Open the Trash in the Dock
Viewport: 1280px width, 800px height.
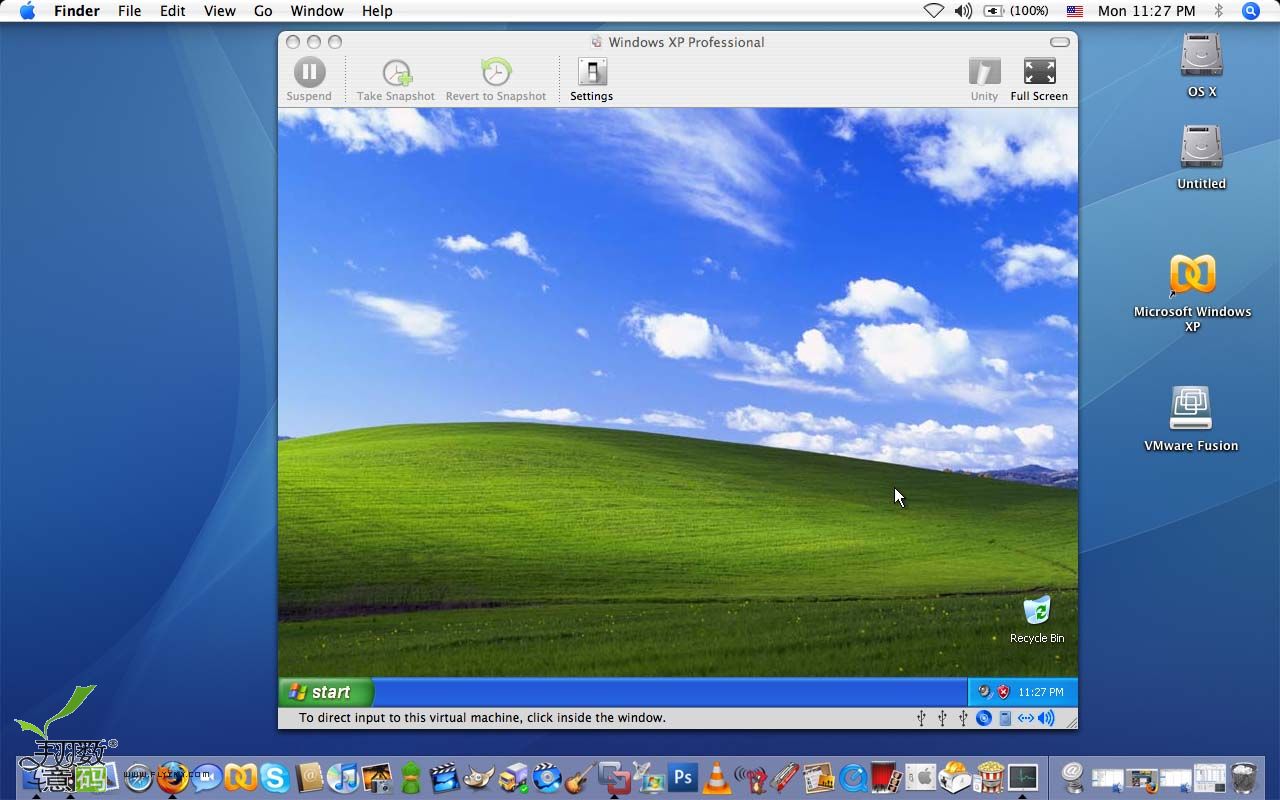[1244, 777]
